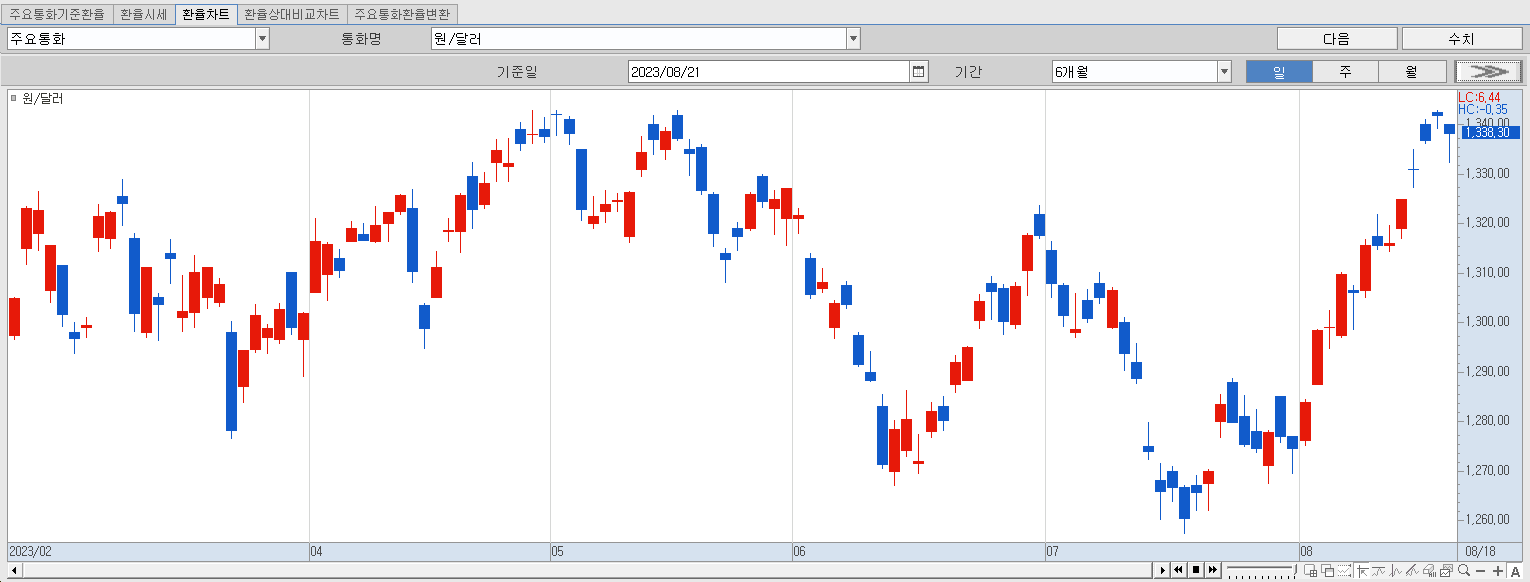Click the 08/18 date label
Screen dimensions: 1530x582
tap(1480, 551)
